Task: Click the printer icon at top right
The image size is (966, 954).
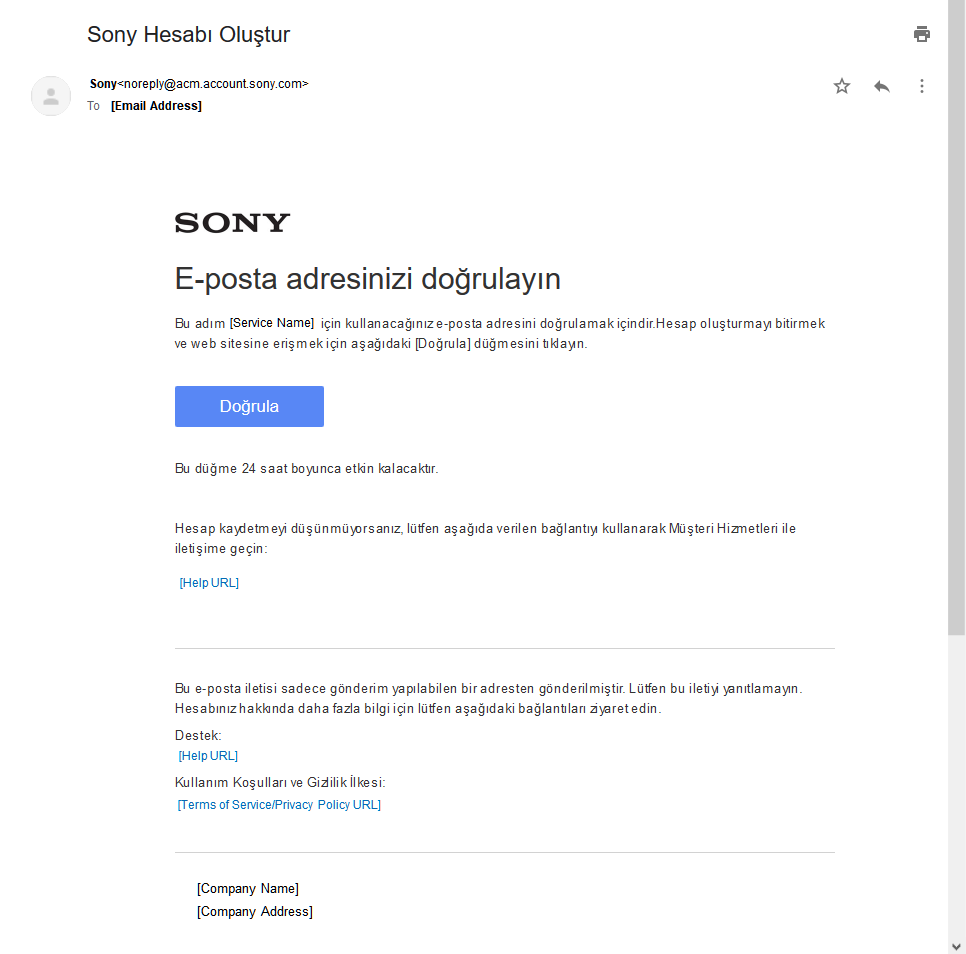Action: [x=921, y=33]
